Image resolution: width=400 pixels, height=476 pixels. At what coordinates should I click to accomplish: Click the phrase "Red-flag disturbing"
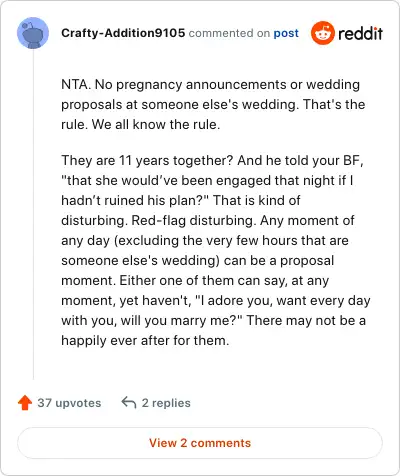(x=192, y=220)
